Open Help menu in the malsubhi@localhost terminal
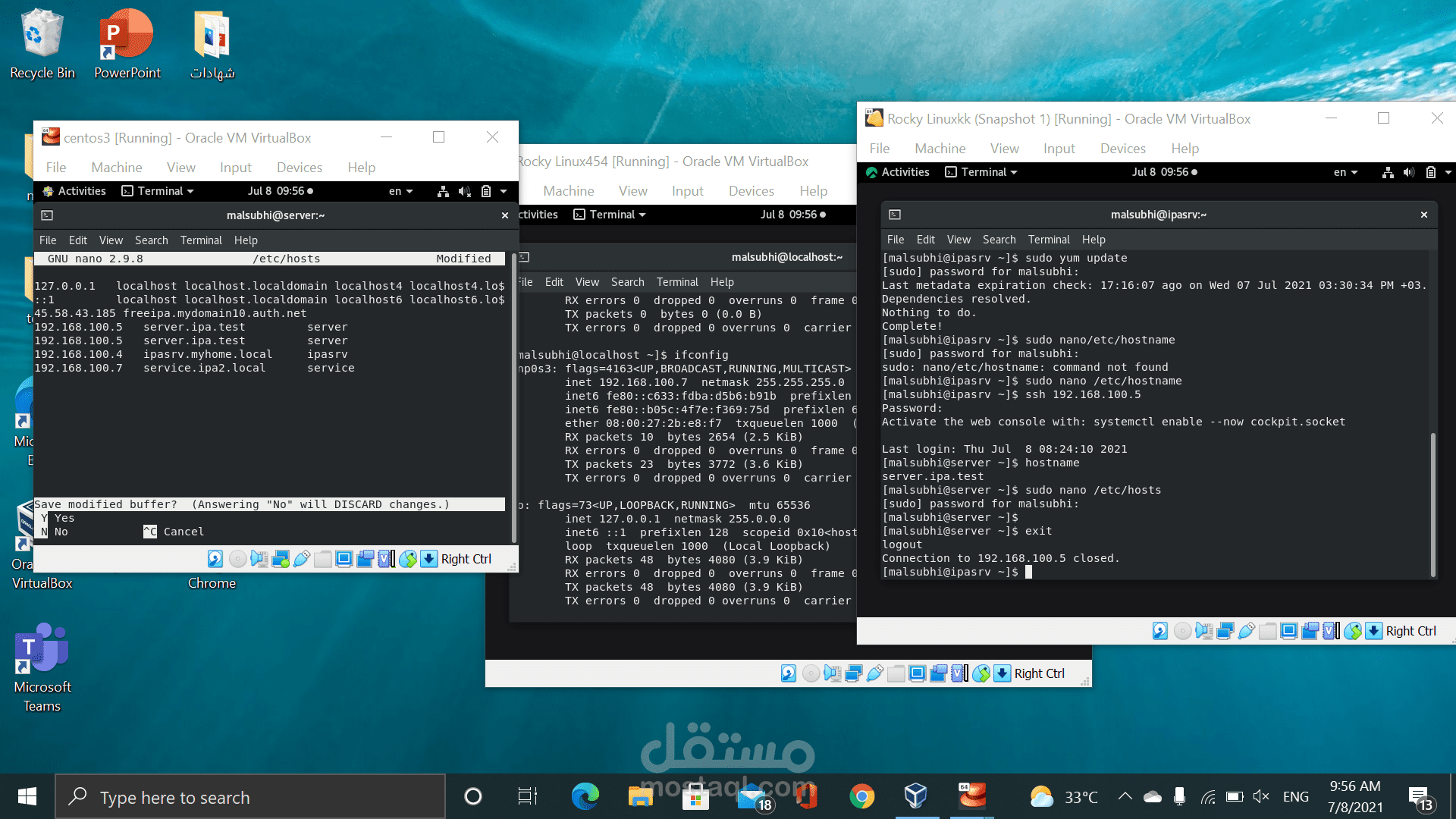The width and height of the screenshot is (1456, 819). (x=722, y=282)
